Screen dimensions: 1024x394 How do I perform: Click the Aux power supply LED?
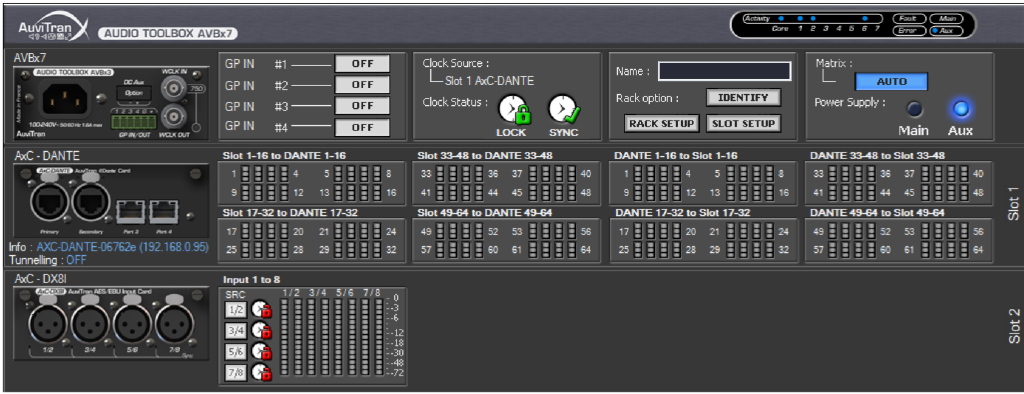point(961,108)
